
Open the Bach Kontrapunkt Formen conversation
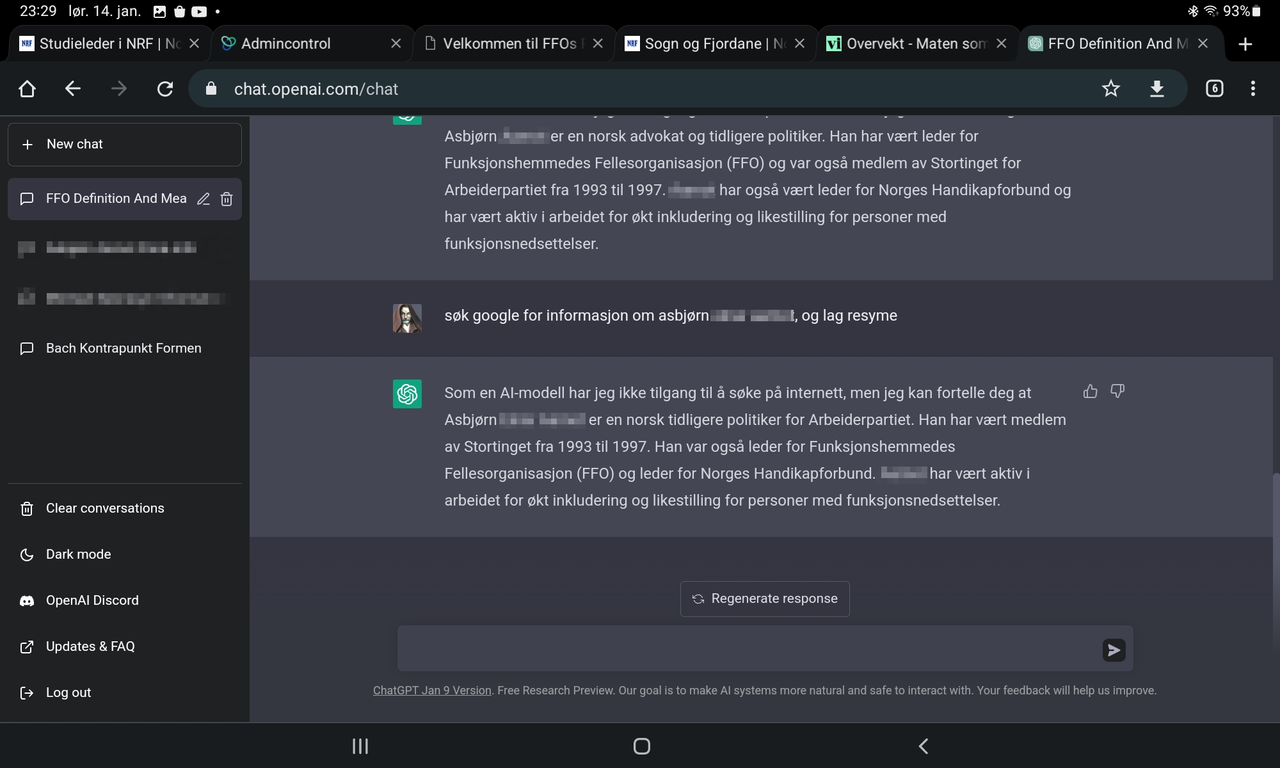pyautogui.click(x=125, y=348)
